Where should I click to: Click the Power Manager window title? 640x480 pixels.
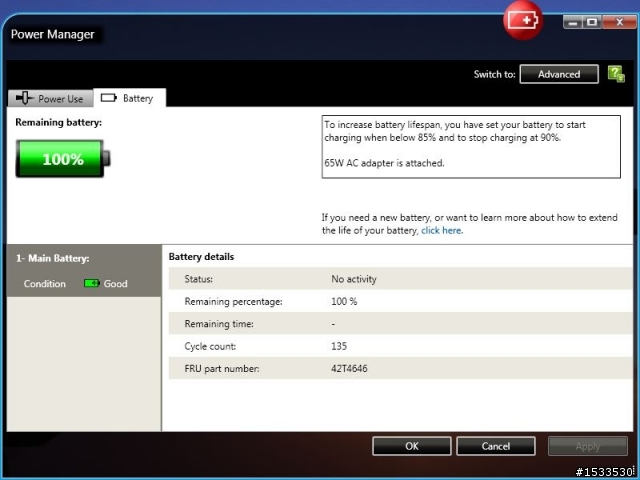coord(53,34)
